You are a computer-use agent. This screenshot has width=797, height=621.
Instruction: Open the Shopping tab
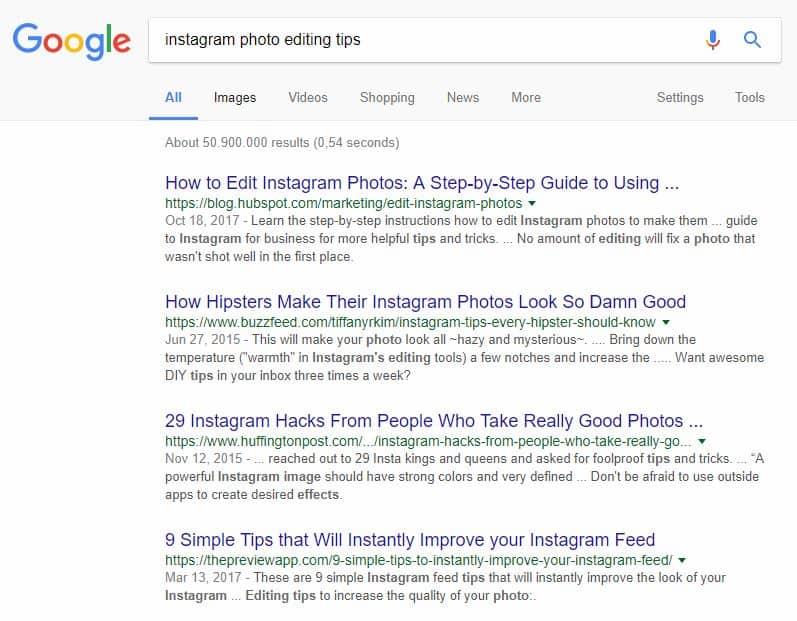point(387,98)
